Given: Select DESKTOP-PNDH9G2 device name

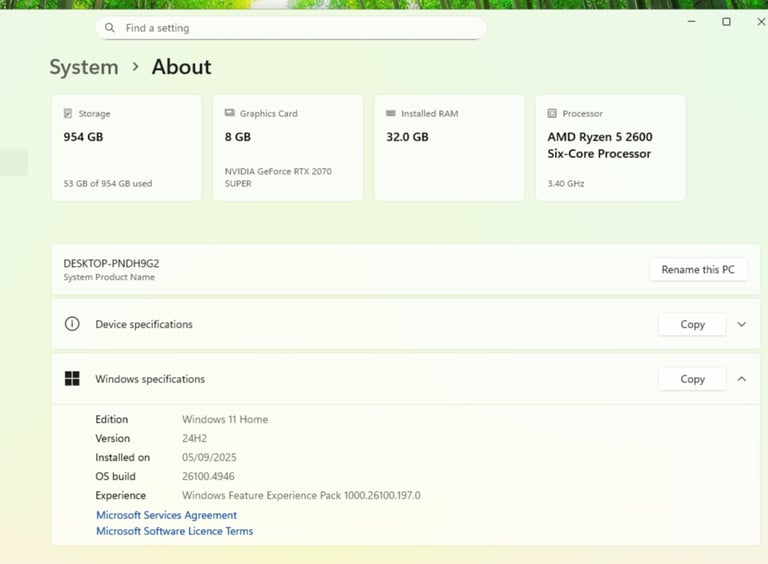Looking at the screenshot, I should click(x=111, y=263).
